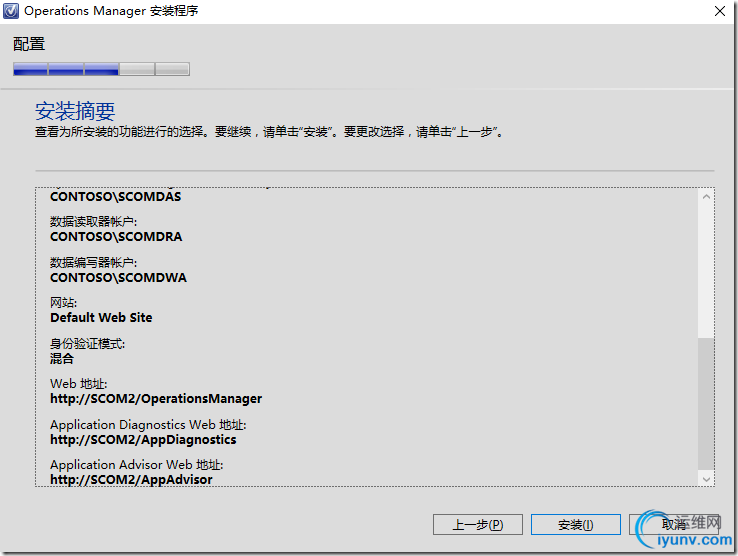Select the Default Web Site value
The image size is (738, 556).
[101, 318]
